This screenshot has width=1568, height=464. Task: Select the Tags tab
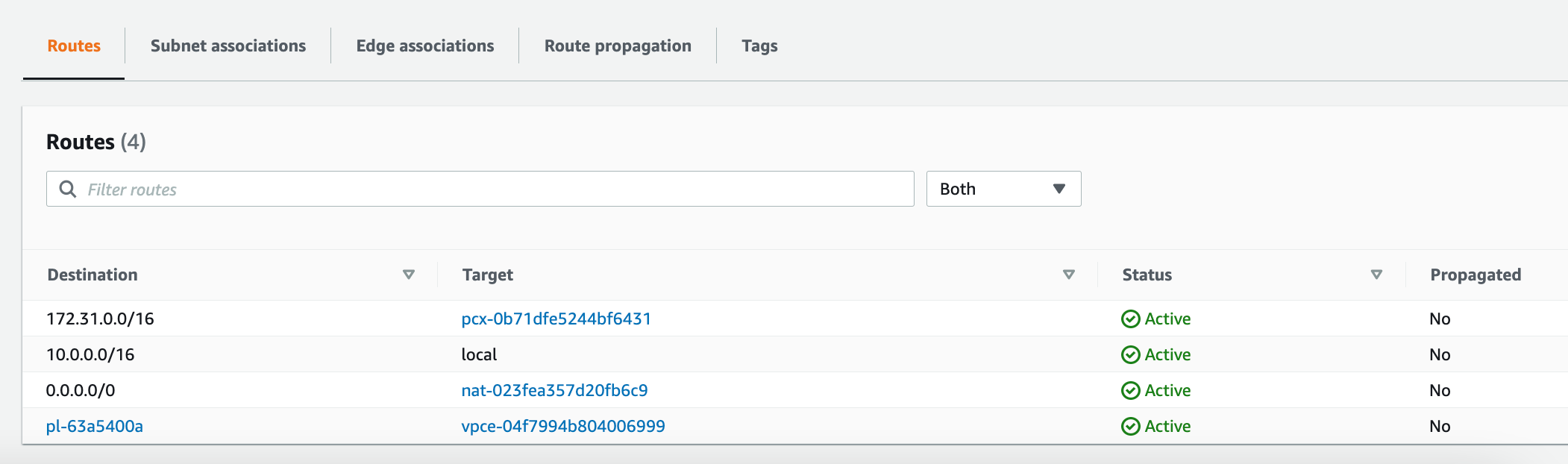(x=759, y=46)
